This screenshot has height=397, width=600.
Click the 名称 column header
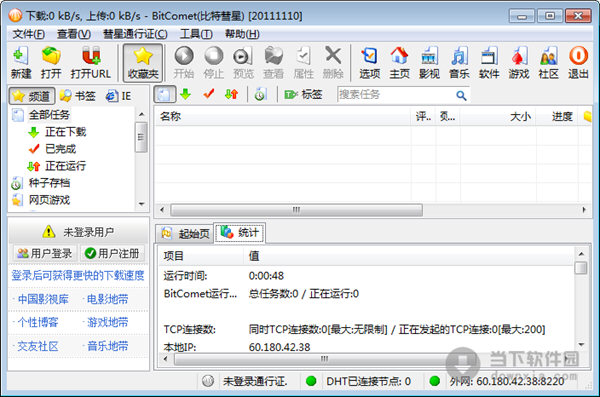pyautogui.click(x=283, y=116)
